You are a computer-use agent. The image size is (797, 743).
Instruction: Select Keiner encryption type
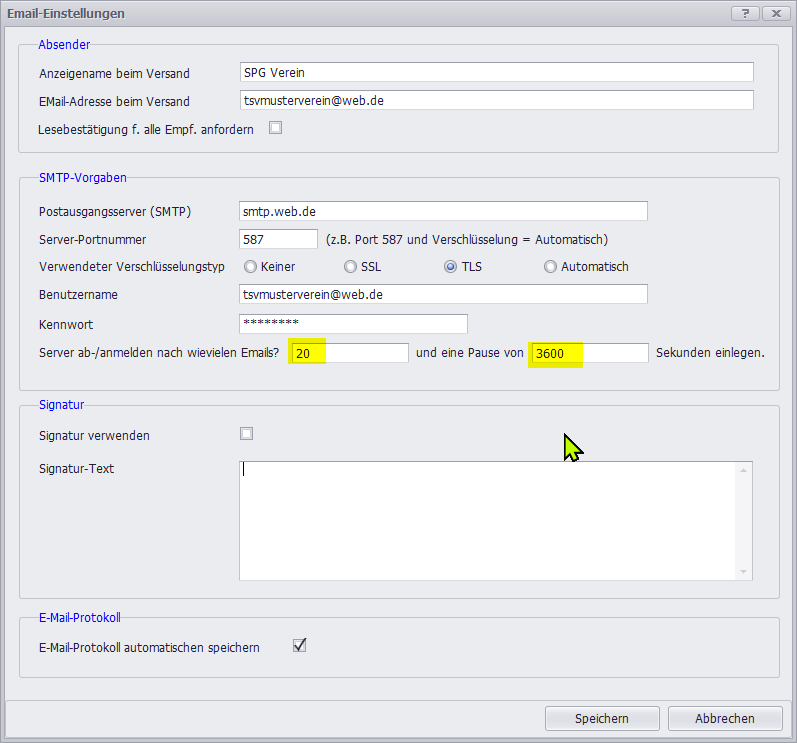[250, 267]
